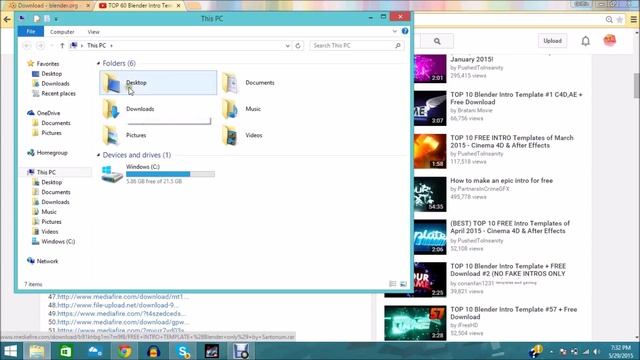Collapse the Devices and drives (1) group
Screen dimensions: 640x360
[x=98, y=155]
